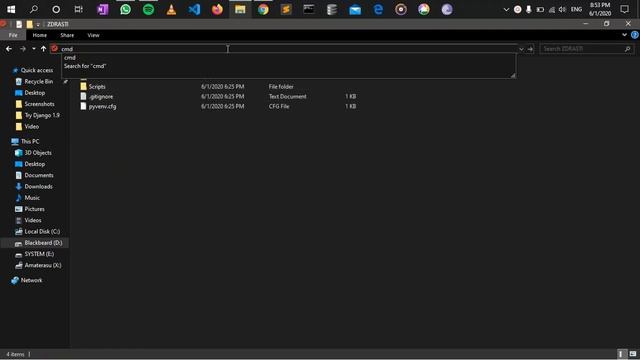Image resolution: width=640 pixels, height=360 pixels.
Task: Open recent locations dropdown
Action: tap(33, 49)
